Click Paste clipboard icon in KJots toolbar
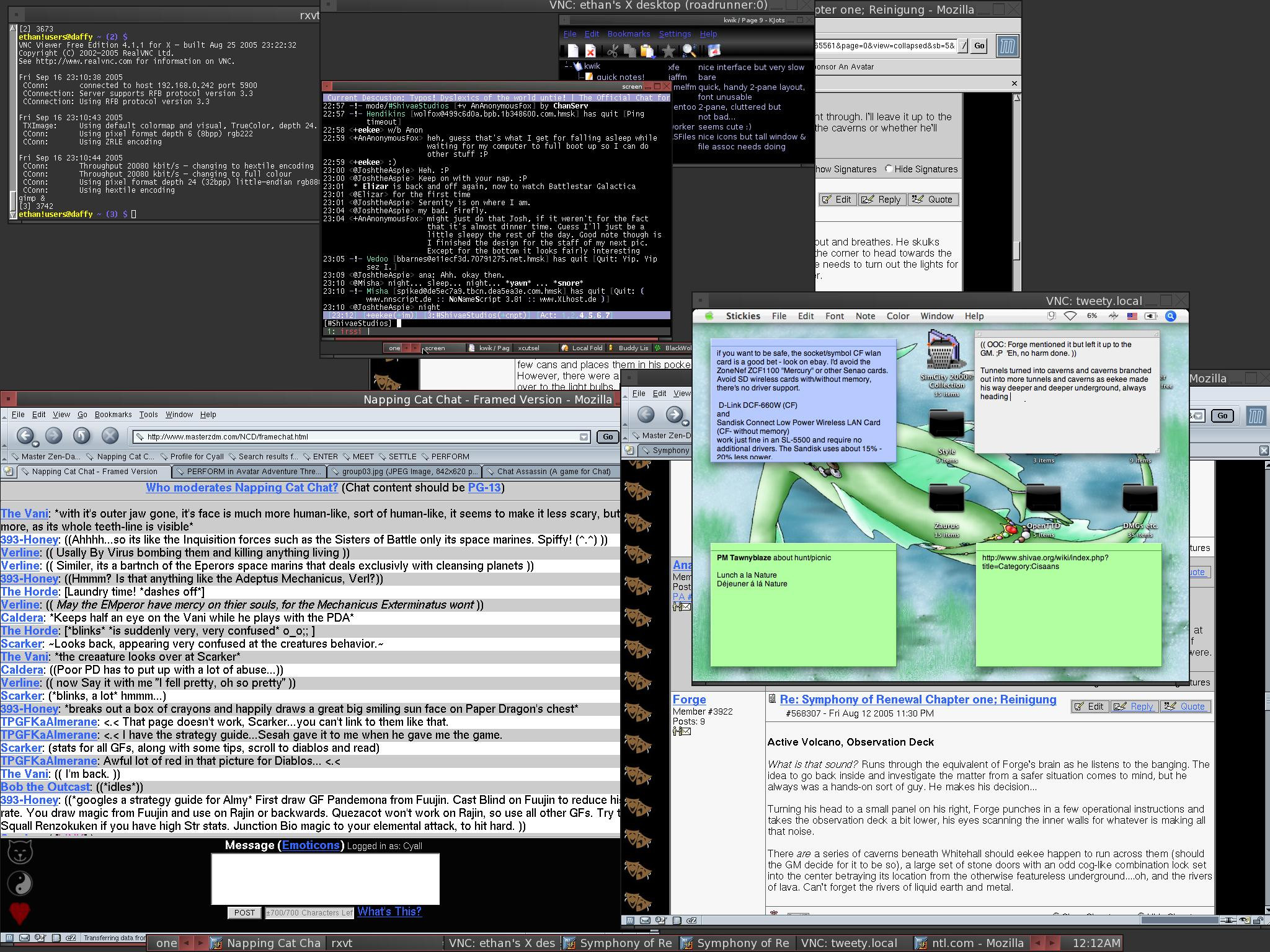Viewport: 1270px width, 952px height. coord(647,51)
